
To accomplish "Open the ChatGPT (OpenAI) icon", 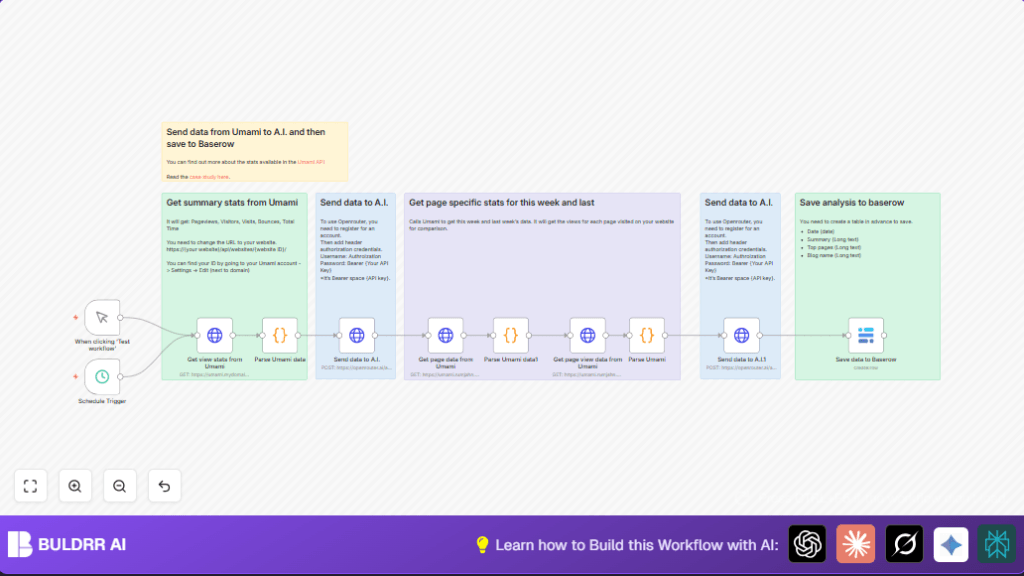I will tap(807, 544).
